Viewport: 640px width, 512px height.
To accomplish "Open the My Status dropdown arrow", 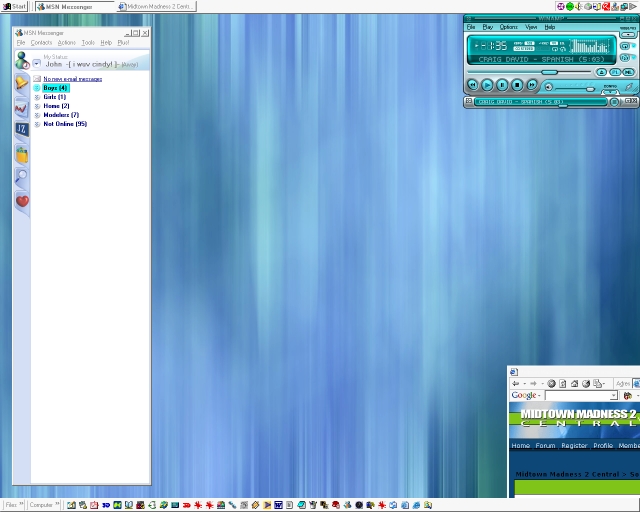I will coord(37,64).
